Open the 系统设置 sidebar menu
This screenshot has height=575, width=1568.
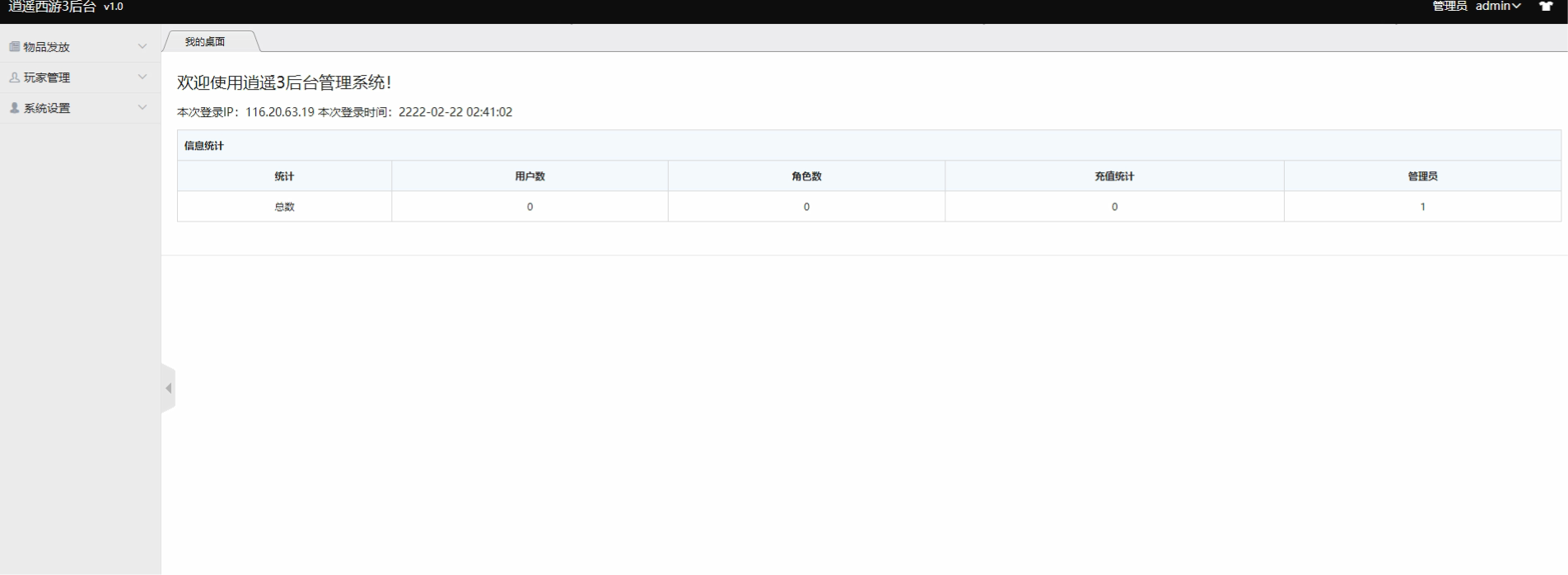80,108
